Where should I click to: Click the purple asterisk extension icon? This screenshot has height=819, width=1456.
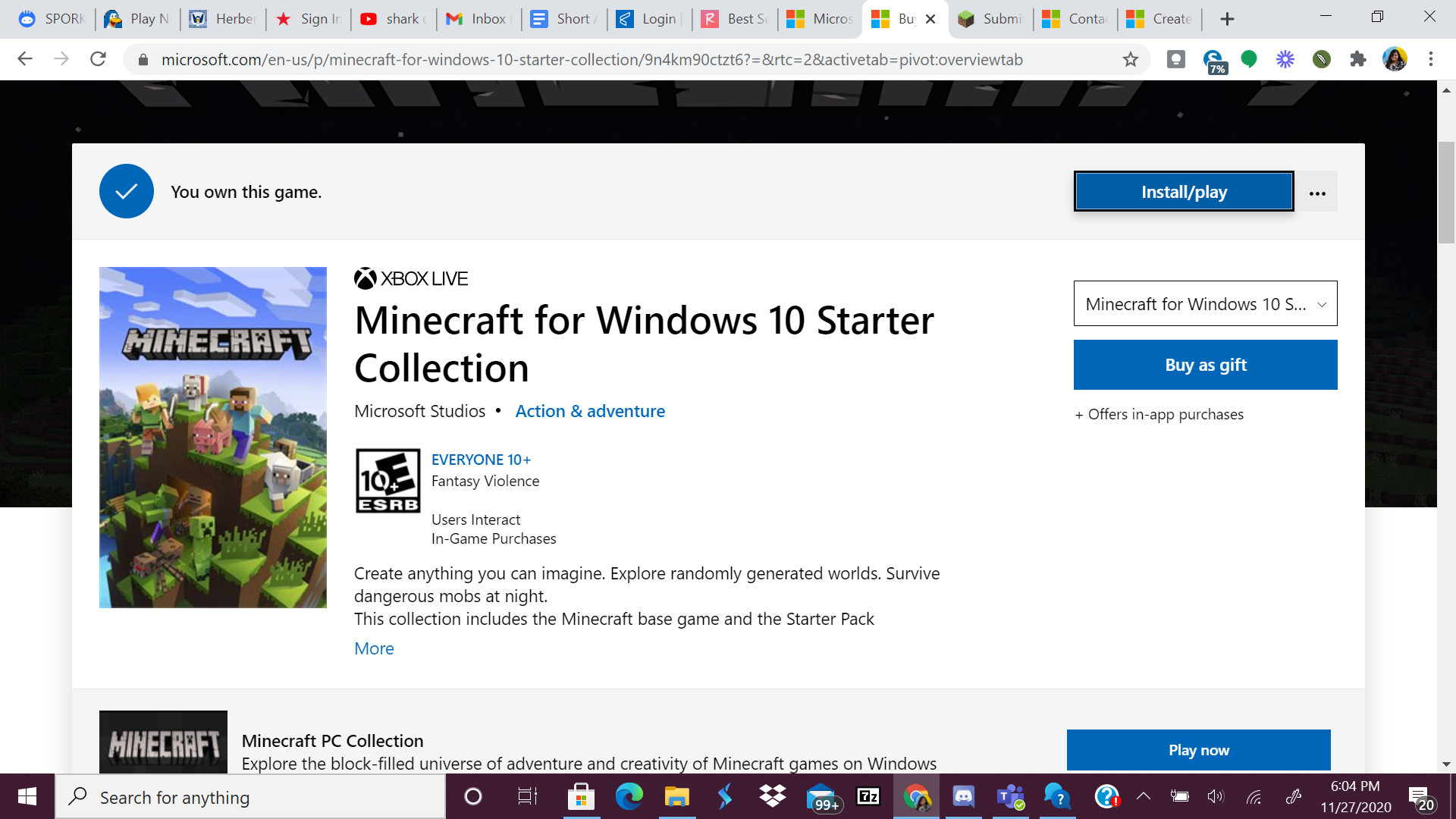(1285, 59)
